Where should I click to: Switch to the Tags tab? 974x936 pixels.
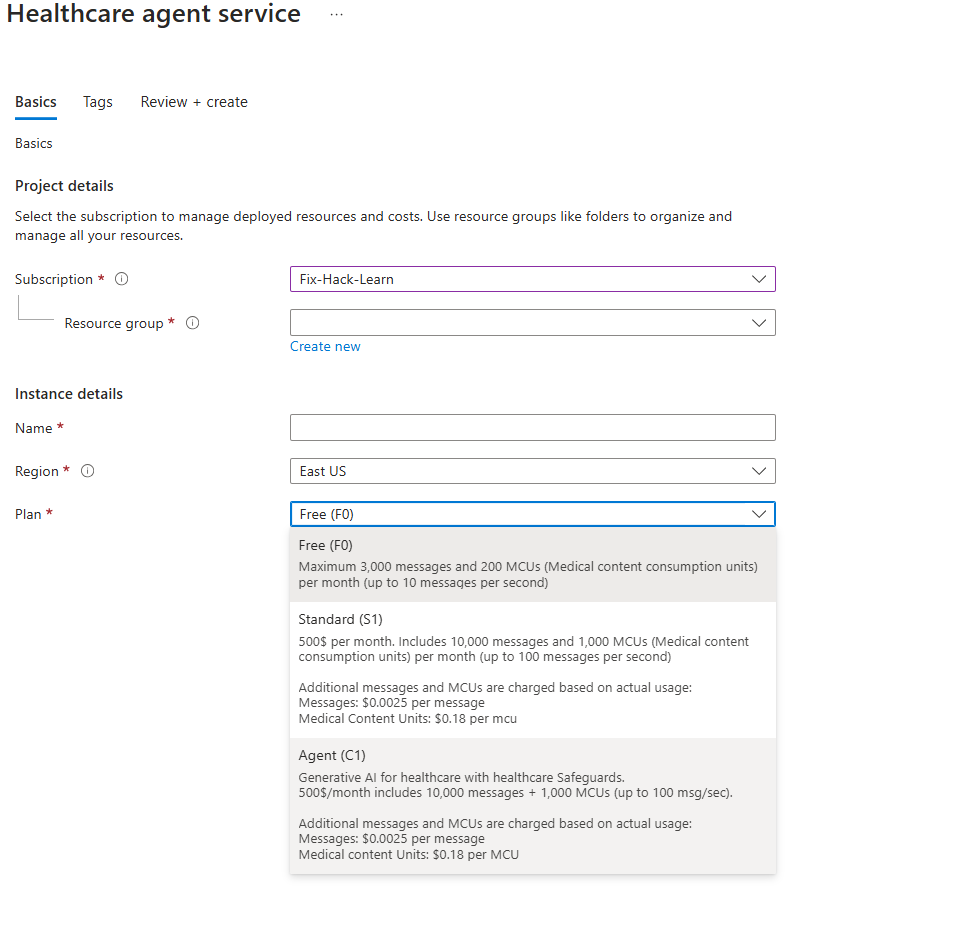tap(98, 102)
